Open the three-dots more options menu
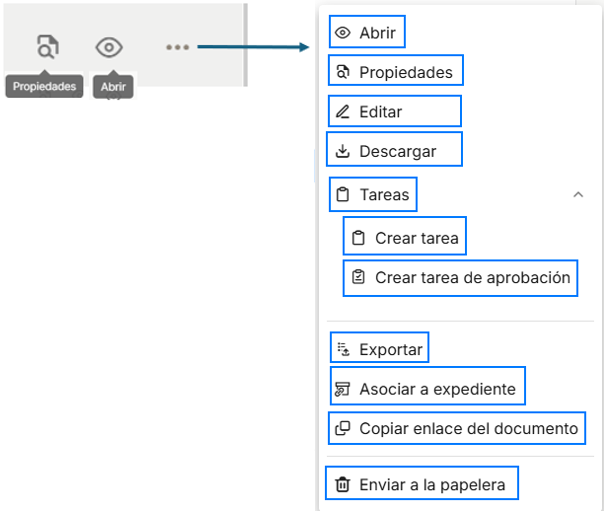This screenshot has height=511, width=604. coord(178,47)
